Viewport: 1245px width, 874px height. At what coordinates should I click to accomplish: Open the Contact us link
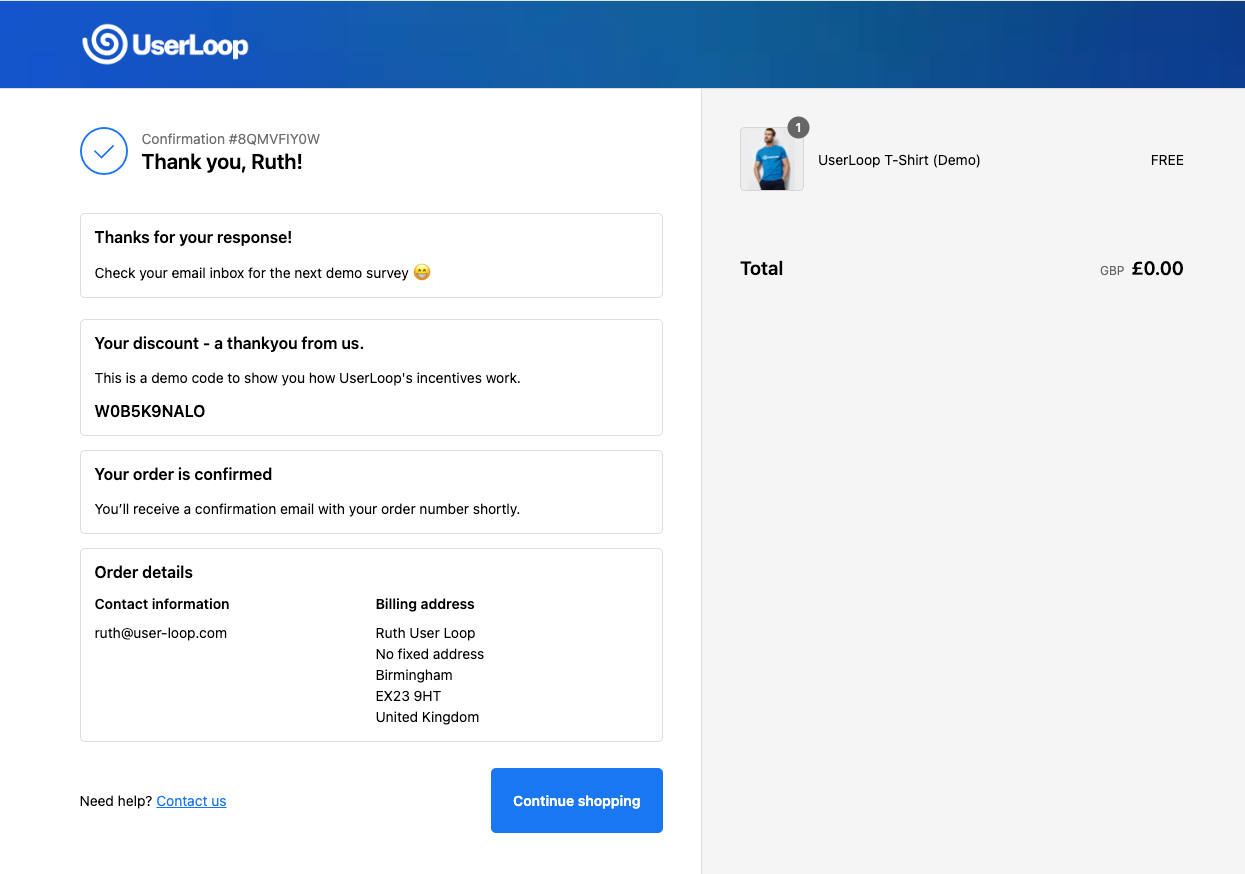coord(191,801)
